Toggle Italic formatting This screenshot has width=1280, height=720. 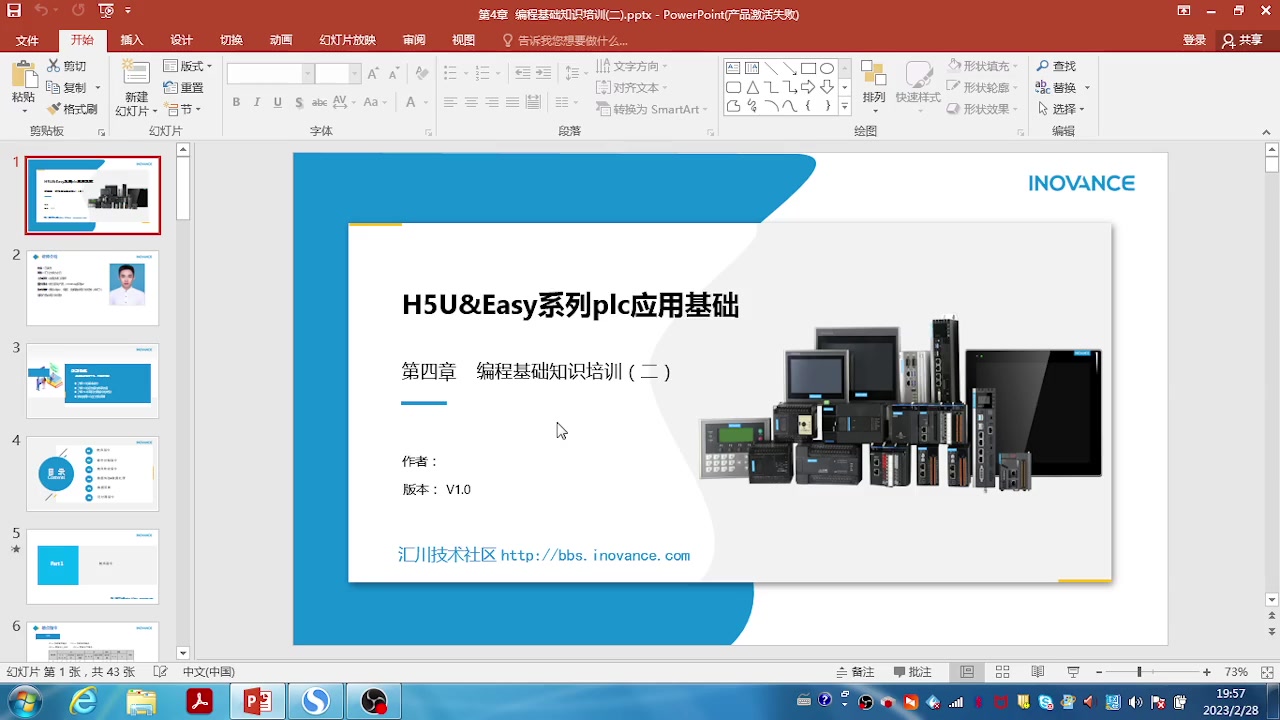point(257,102)
